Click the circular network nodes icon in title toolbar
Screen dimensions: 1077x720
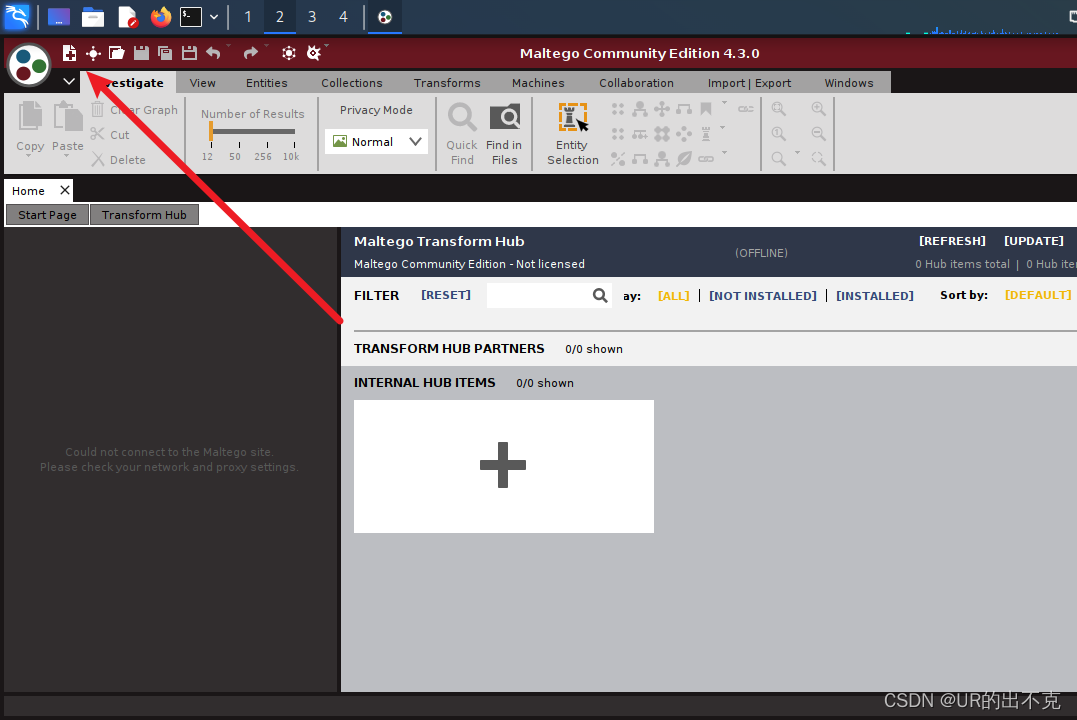[289, 53]
